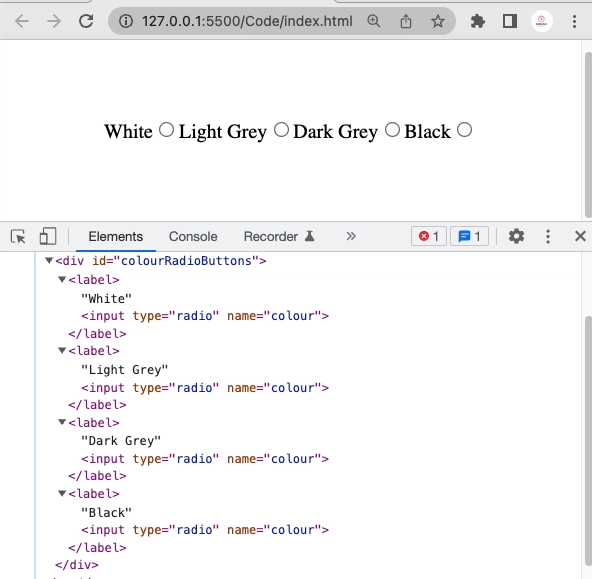Screen dimensions: 592x579
Task: Choose the Black radio button
Action: point(464,130)
